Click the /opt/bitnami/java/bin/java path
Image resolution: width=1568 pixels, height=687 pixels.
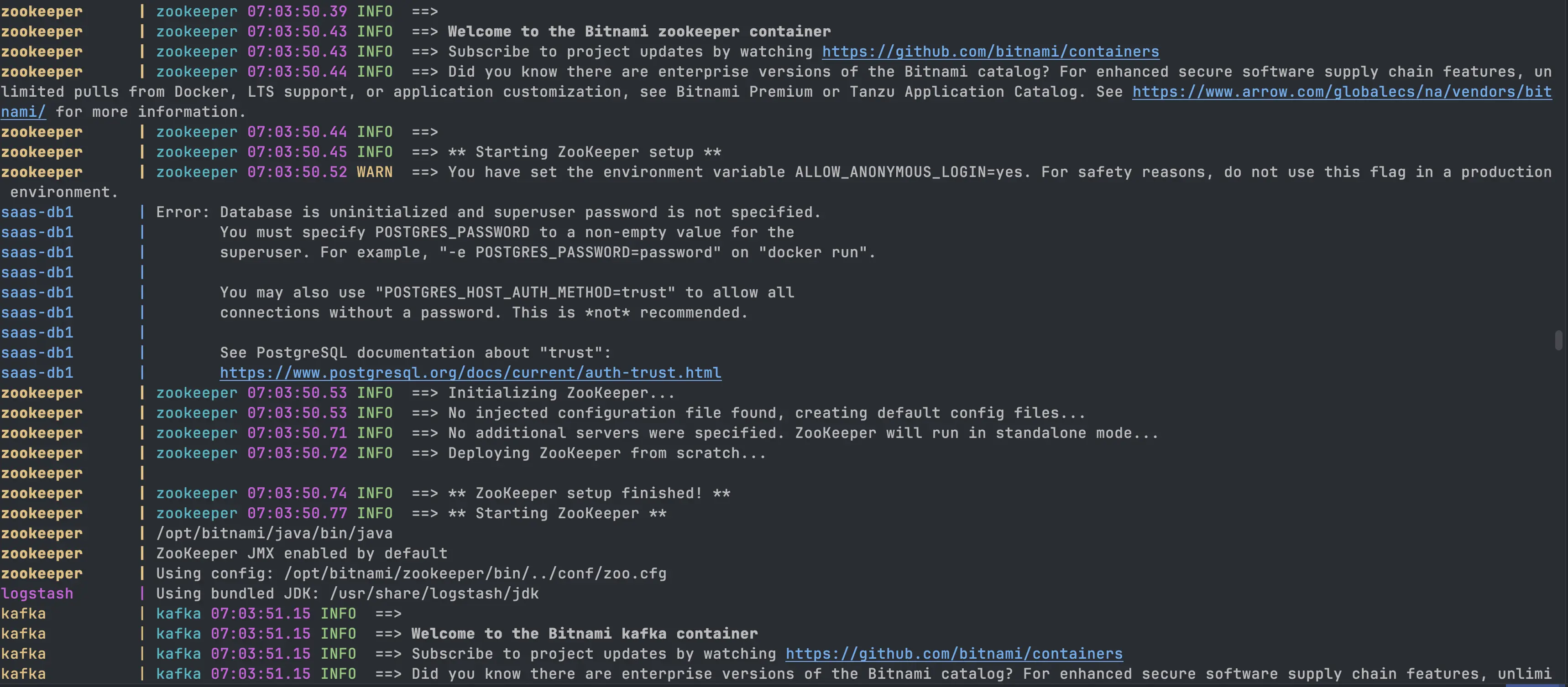tap(274, 534)
